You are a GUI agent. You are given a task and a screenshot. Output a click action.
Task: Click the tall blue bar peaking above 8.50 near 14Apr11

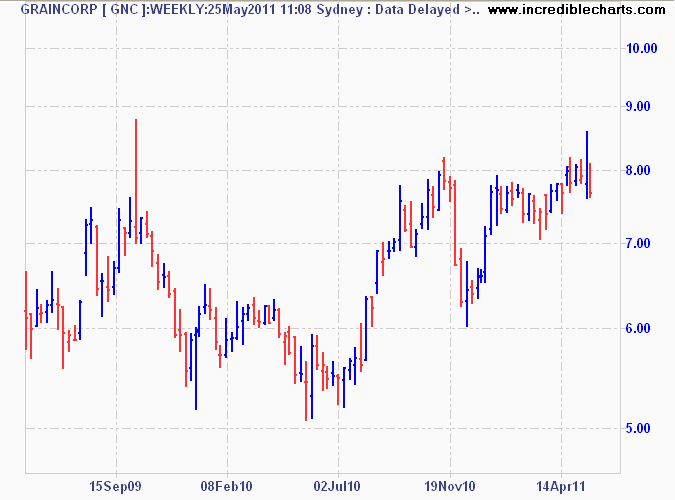587,165
